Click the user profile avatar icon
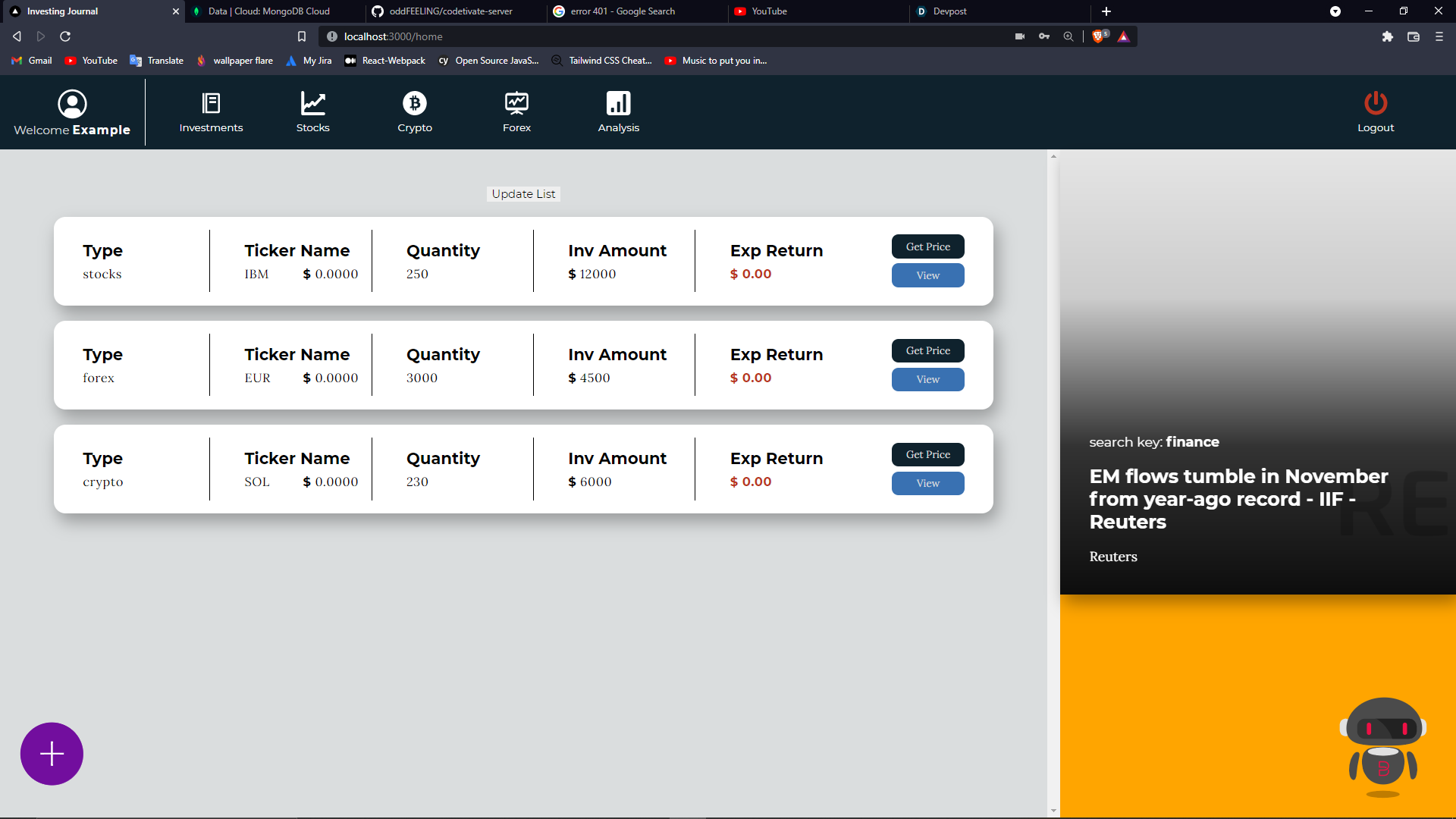Viewport: 1456px width, 819px height. tap(72, 104)
